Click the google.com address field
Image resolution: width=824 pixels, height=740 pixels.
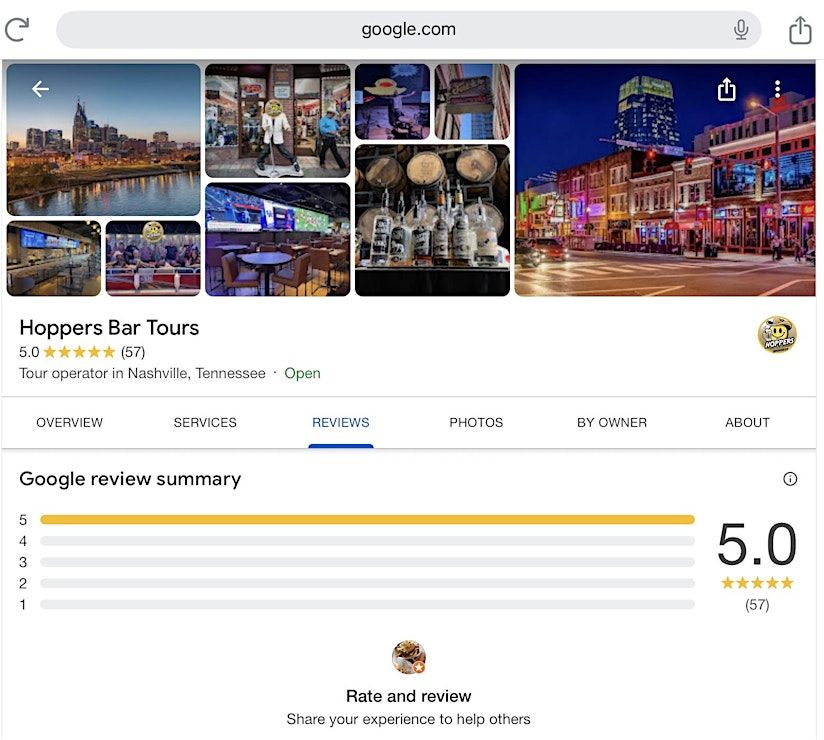[x=408, y=29]
